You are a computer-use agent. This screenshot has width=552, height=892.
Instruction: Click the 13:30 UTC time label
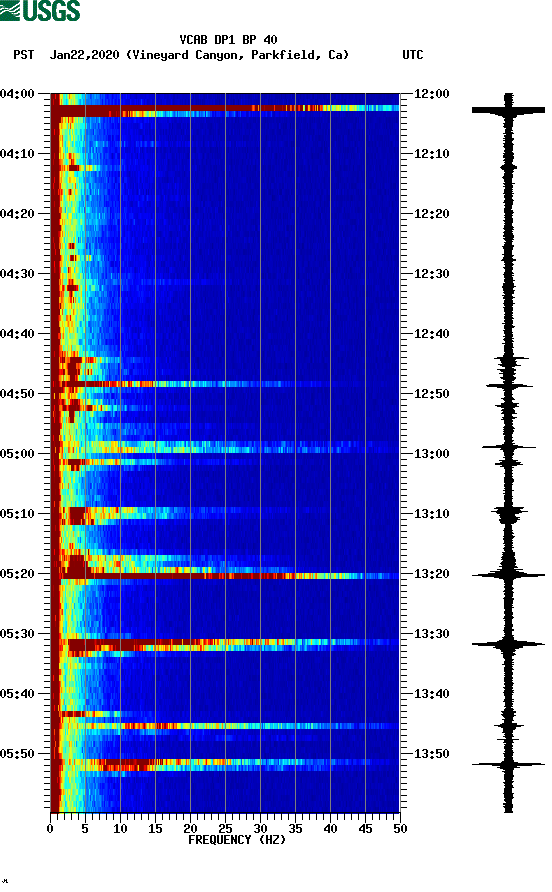pos(431,634)
